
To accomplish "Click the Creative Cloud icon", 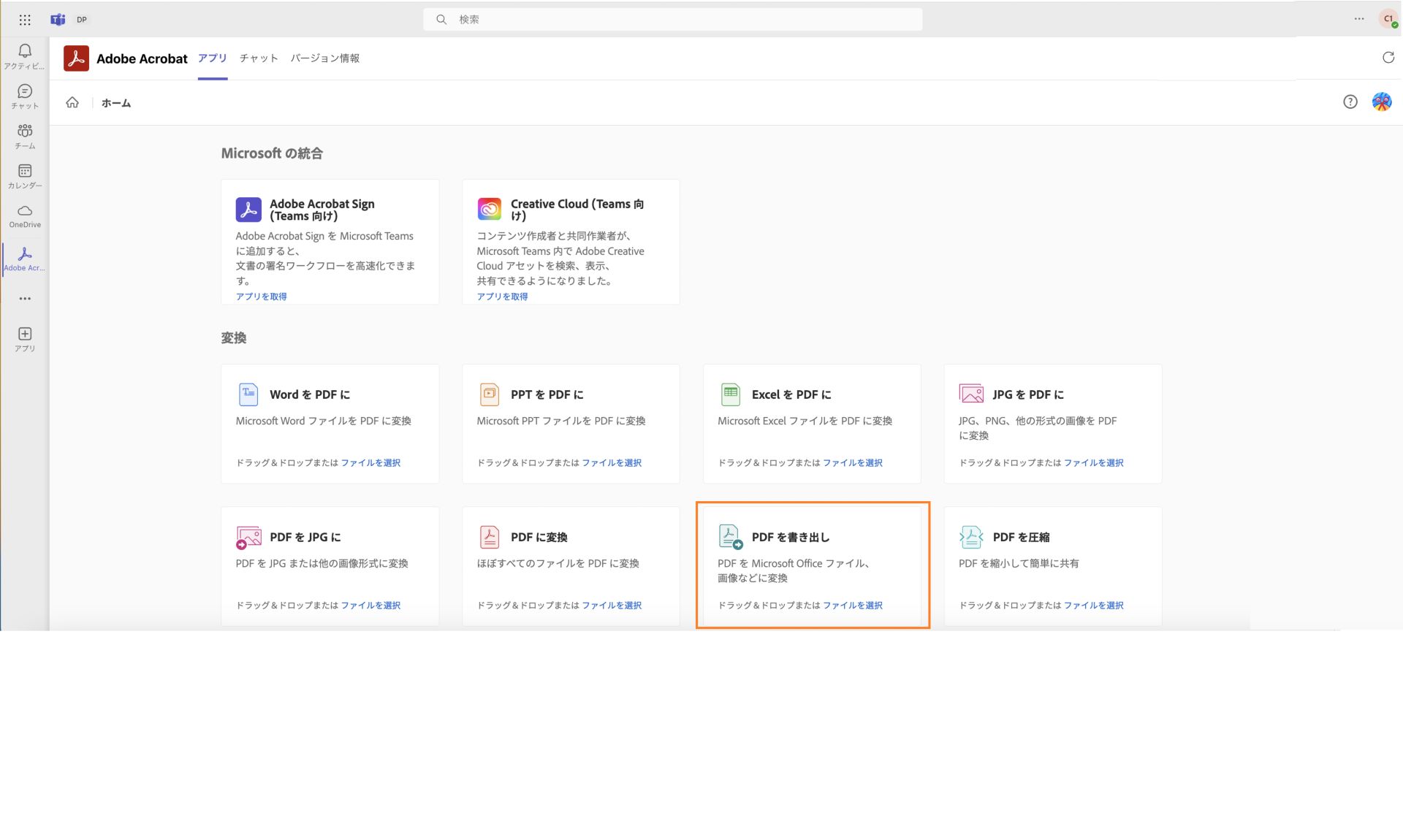I will 490,209.
